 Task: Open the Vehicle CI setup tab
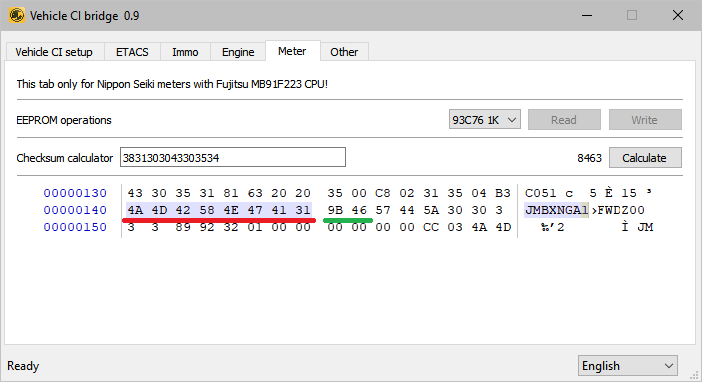[54, 52]
